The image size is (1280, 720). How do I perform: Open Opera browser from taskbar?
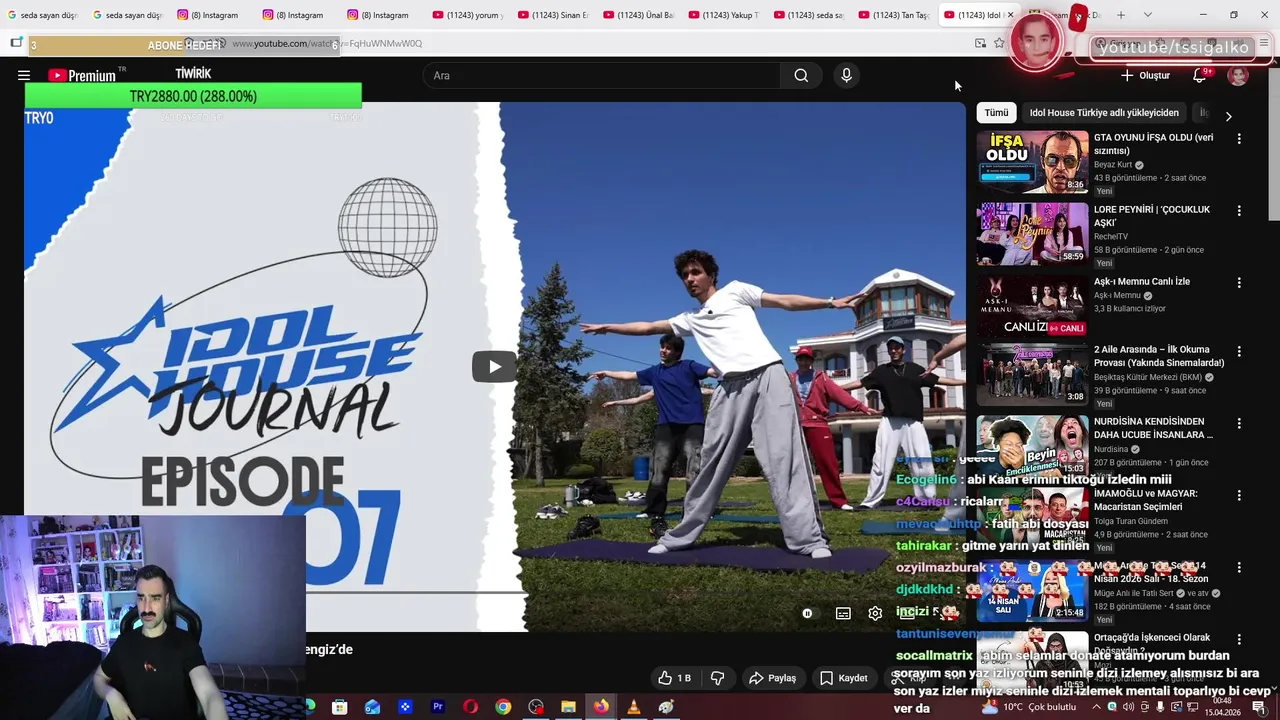click(470, 707)
